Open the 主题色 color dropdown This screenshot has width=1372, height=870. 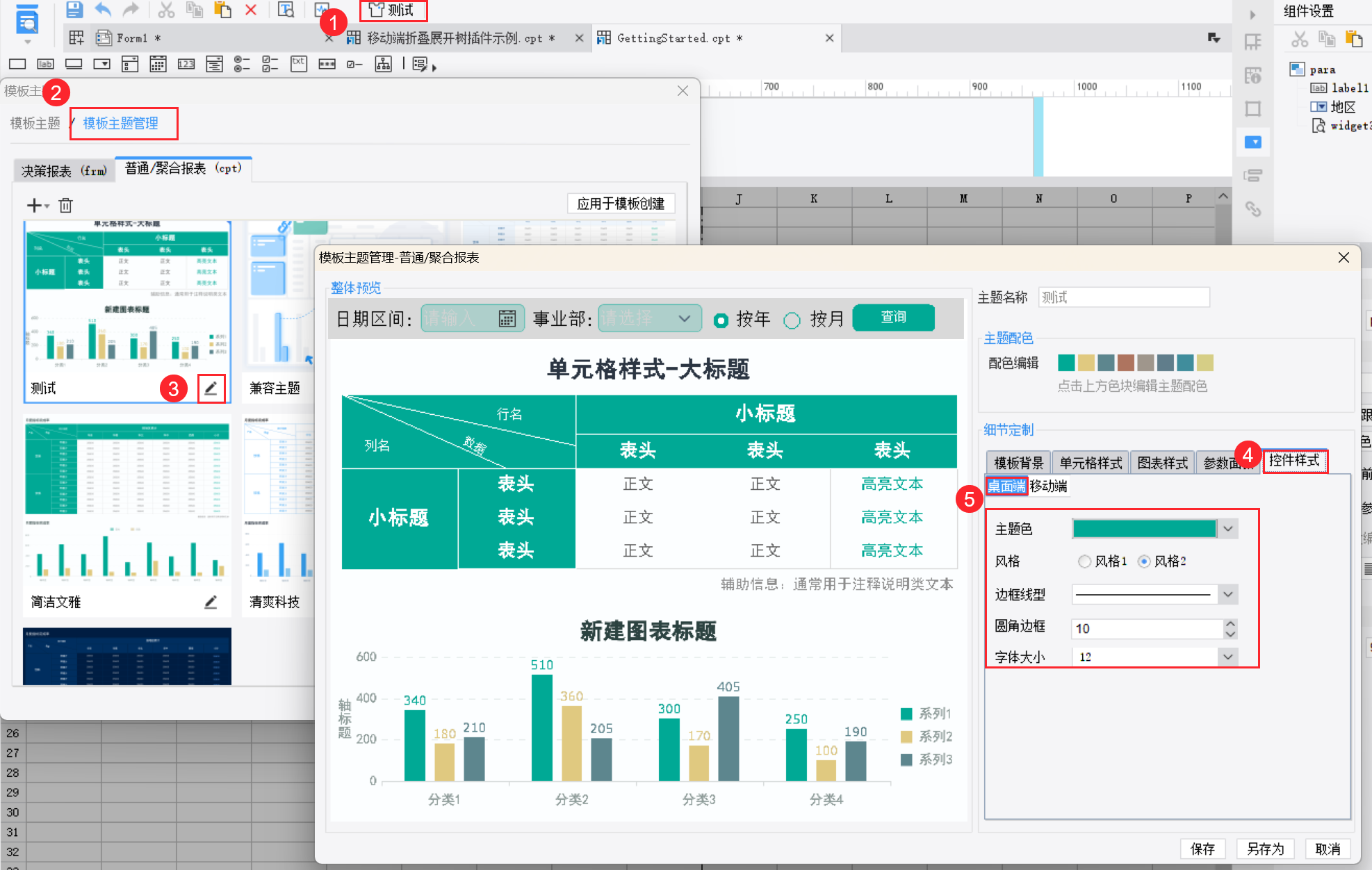point(1228,529)
